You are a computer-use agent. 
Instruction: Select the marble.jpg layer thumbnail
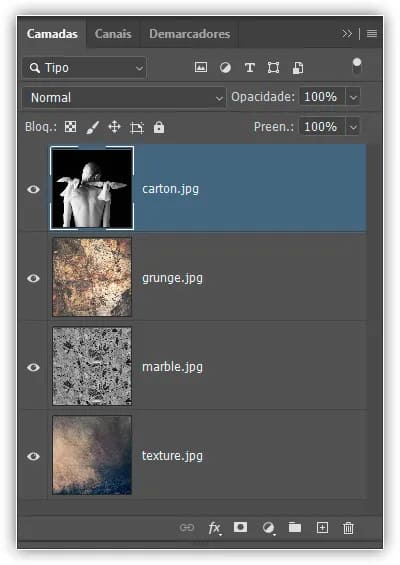pos(92,366)
